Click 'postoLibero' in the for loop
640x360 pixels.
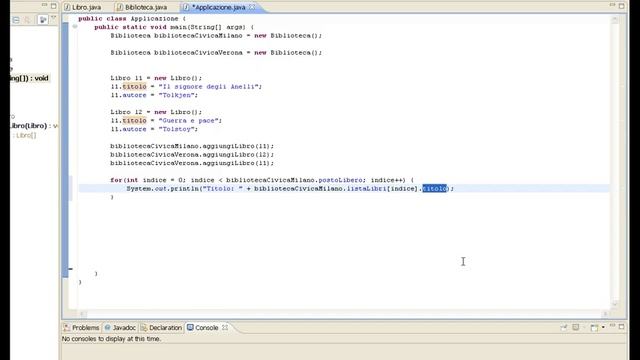click(x=340, y=180)
